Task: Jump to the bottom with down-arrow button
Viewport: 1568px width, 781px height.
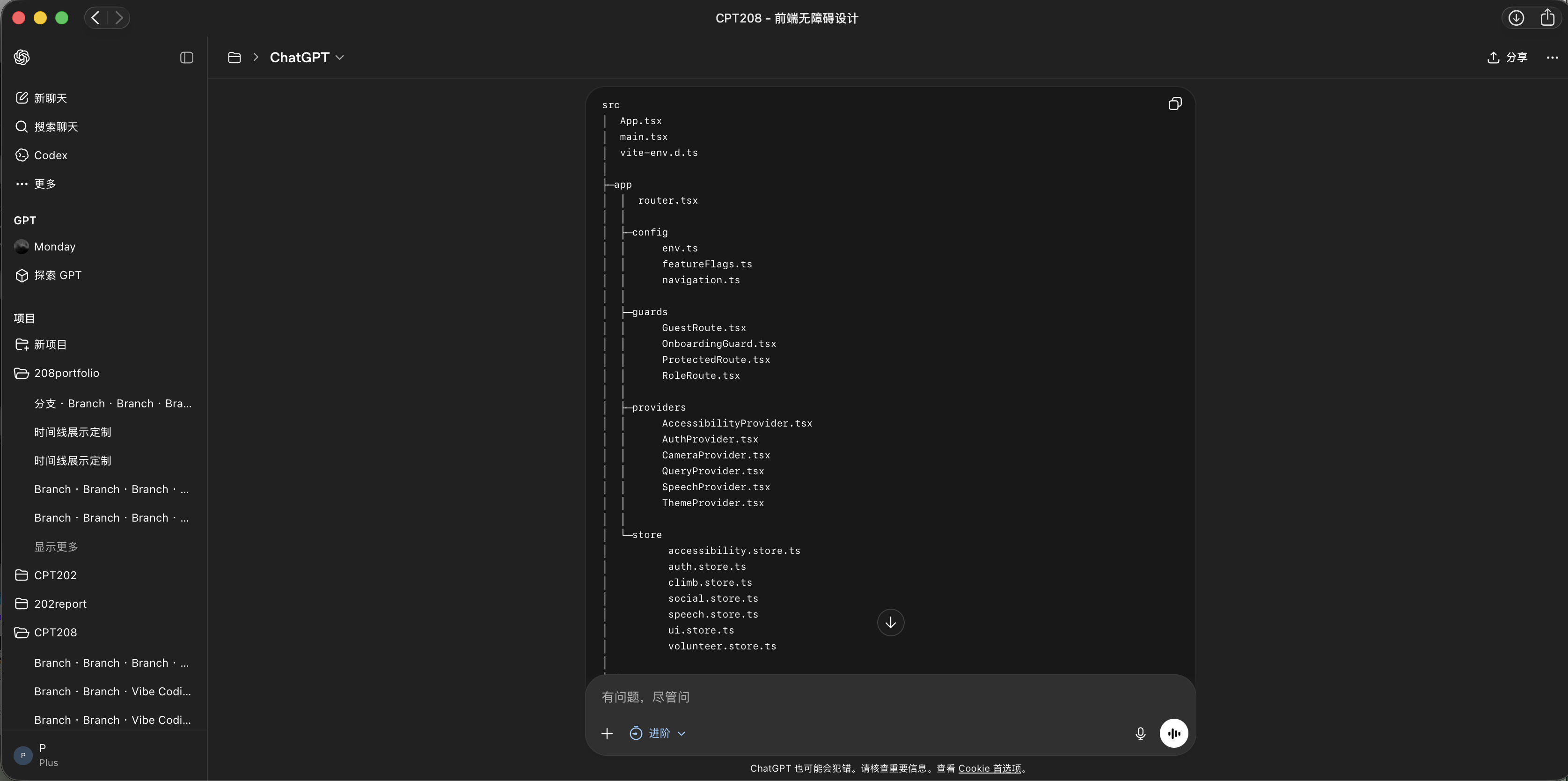Action: coord(891,622)
